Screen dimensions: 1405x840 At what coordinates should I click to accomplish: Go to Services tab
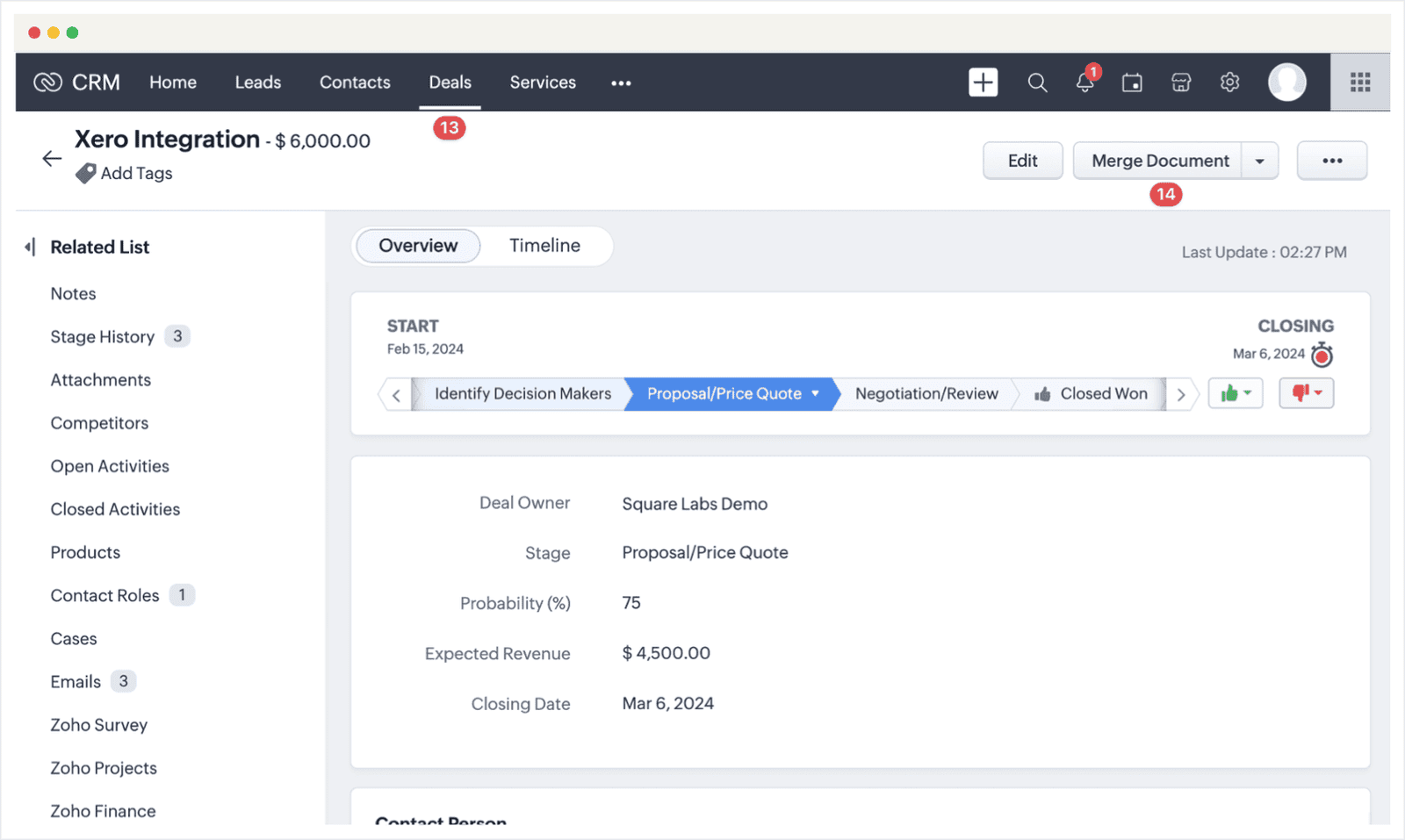pos(543,83)
